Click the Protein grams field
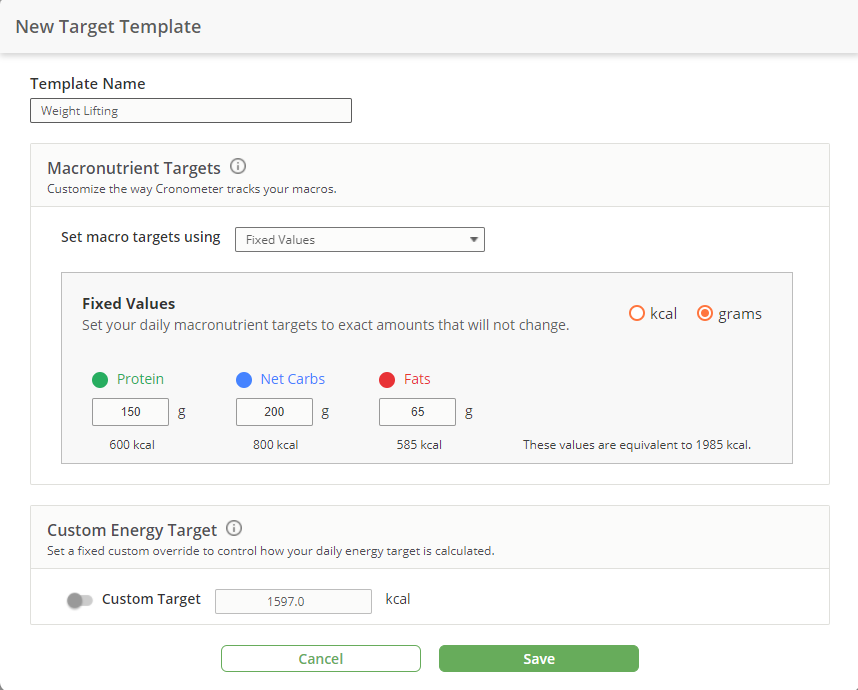This screenshot has width=858, height=690. click(130, 412)
